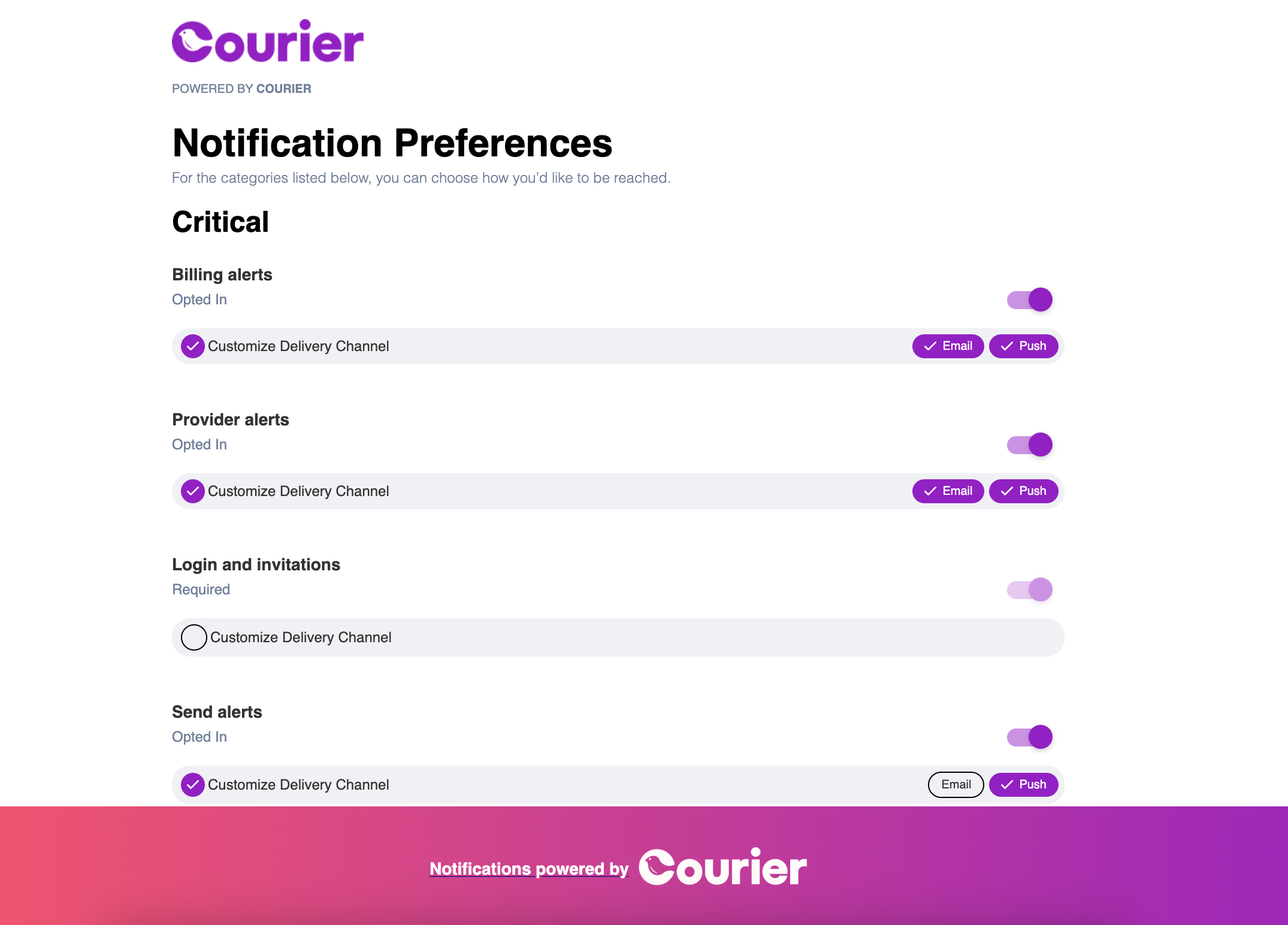Disable the Login and invitations required toggle
The height and width of the screenshot is (925, 1288).
point(1029,589)
